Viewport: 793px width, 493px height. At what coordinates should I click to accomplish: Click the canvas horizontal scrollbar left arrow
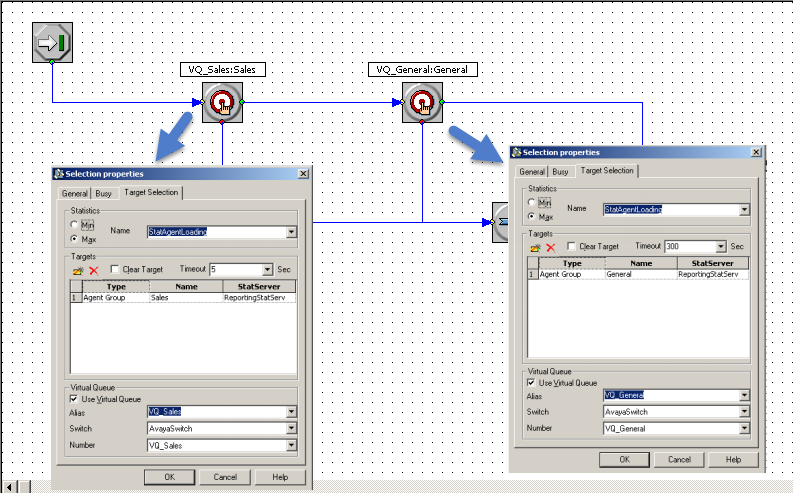pos(9,487)
